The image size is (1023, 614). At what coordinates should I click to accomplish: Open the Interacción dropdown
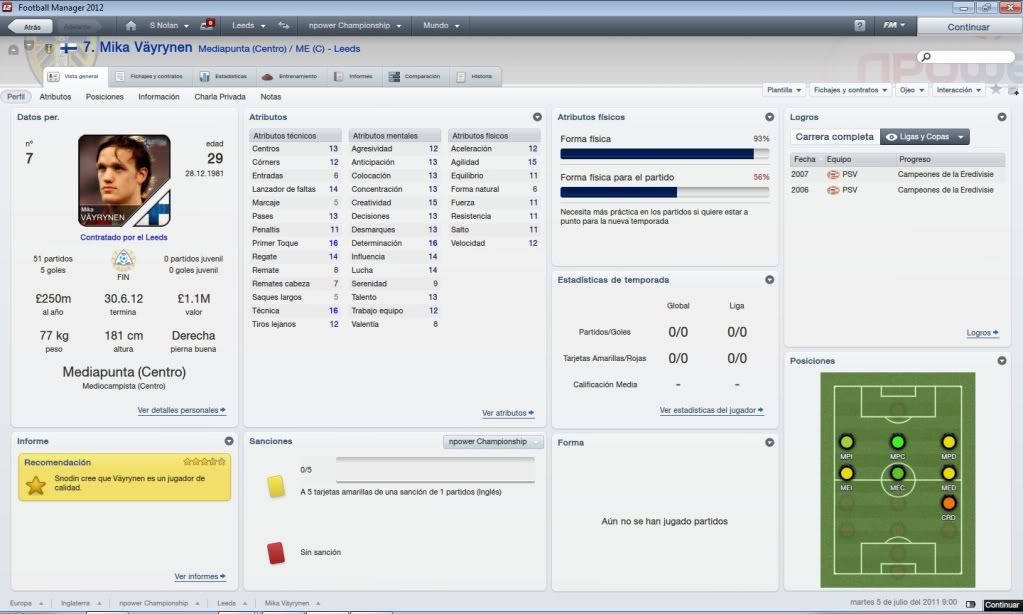959,90
